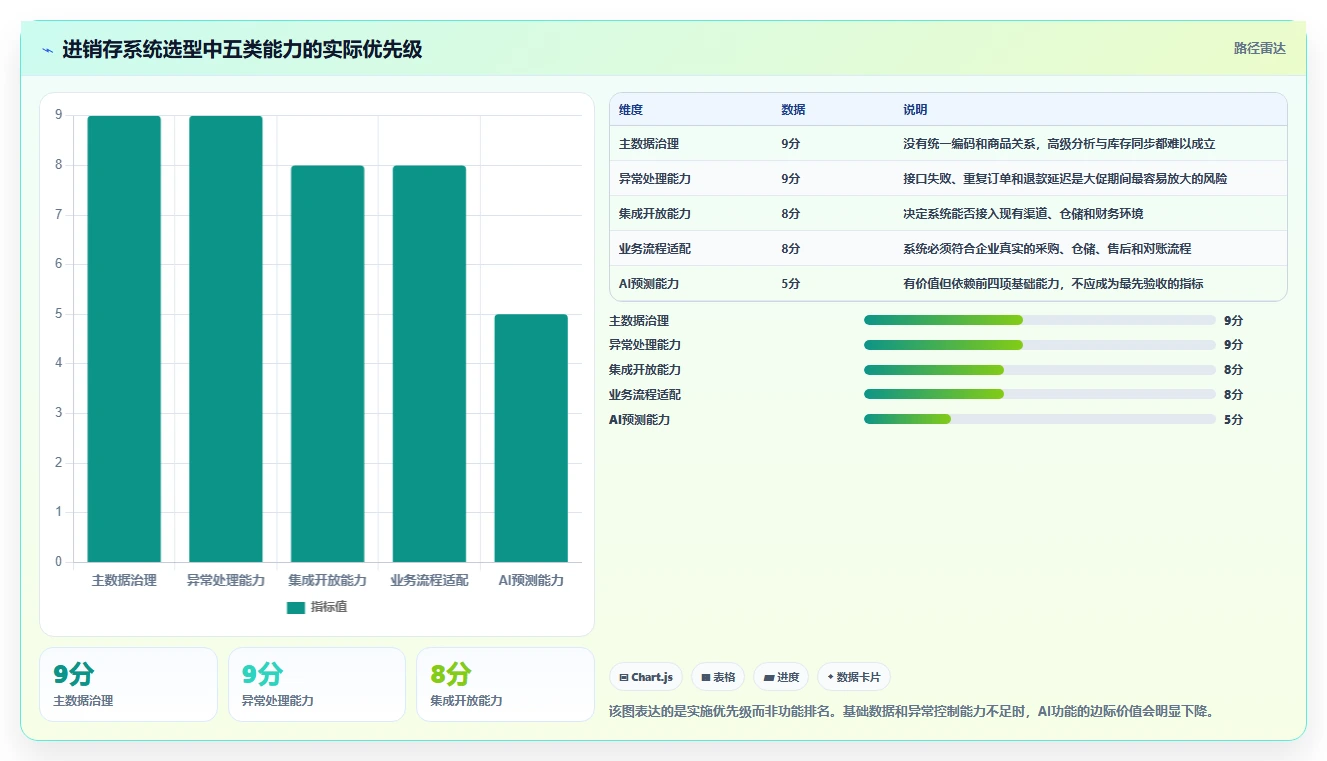Screen dimensions: 1327x761
Task: Click the 路径雷达 label in header
Action: coord(1260,48)
